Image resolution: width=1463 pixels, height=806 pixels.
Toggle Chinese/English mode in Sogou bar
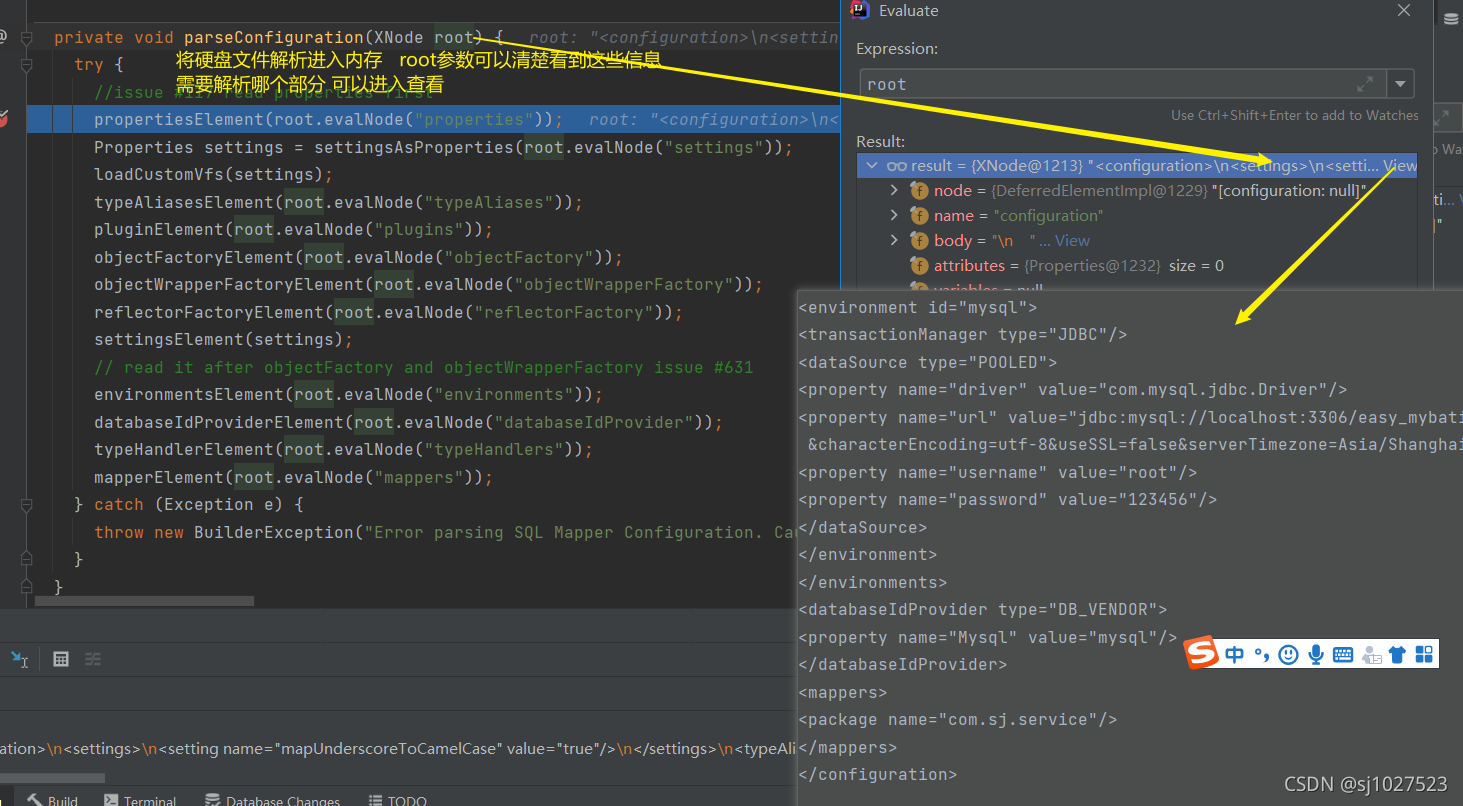1235,655
